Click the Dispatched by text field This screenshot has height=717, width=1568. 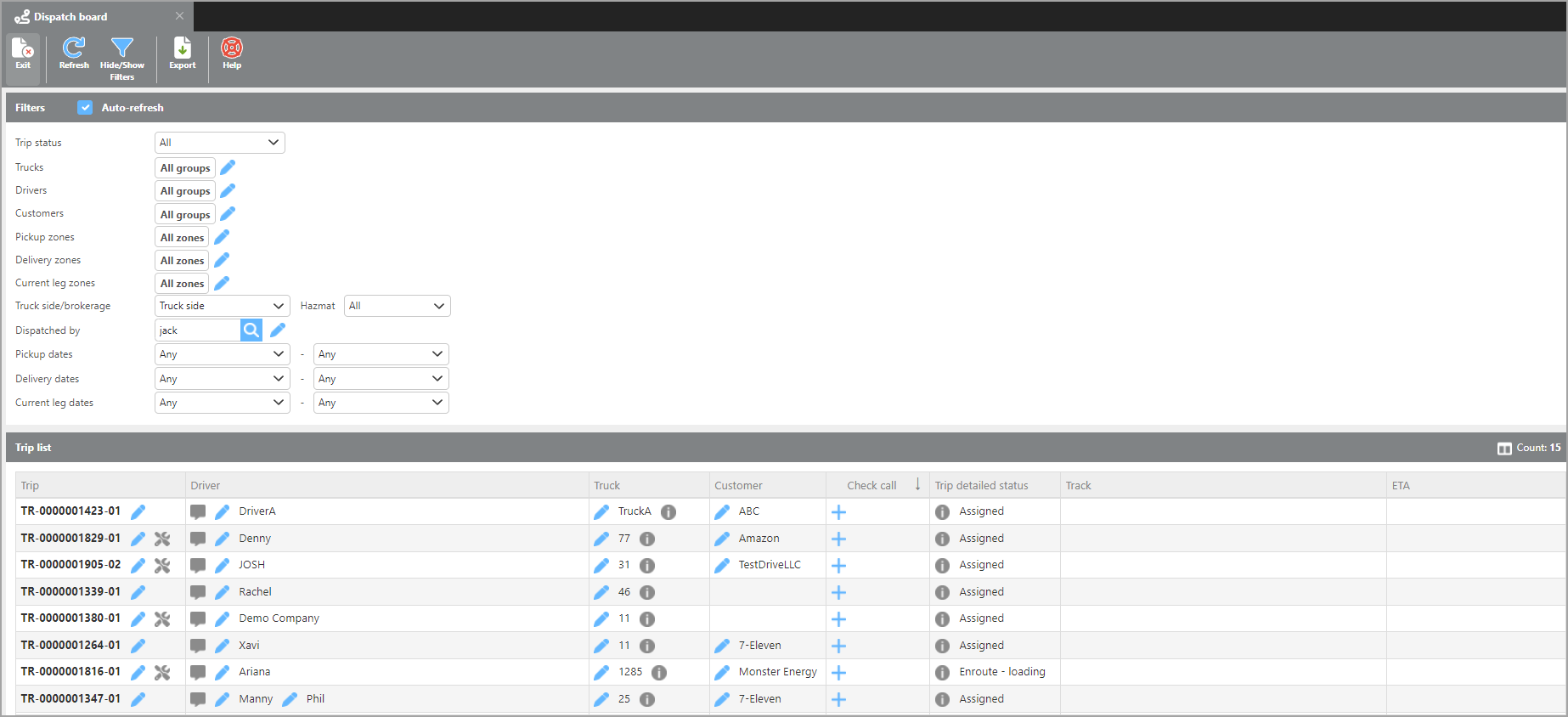click(x=198, y=330)
